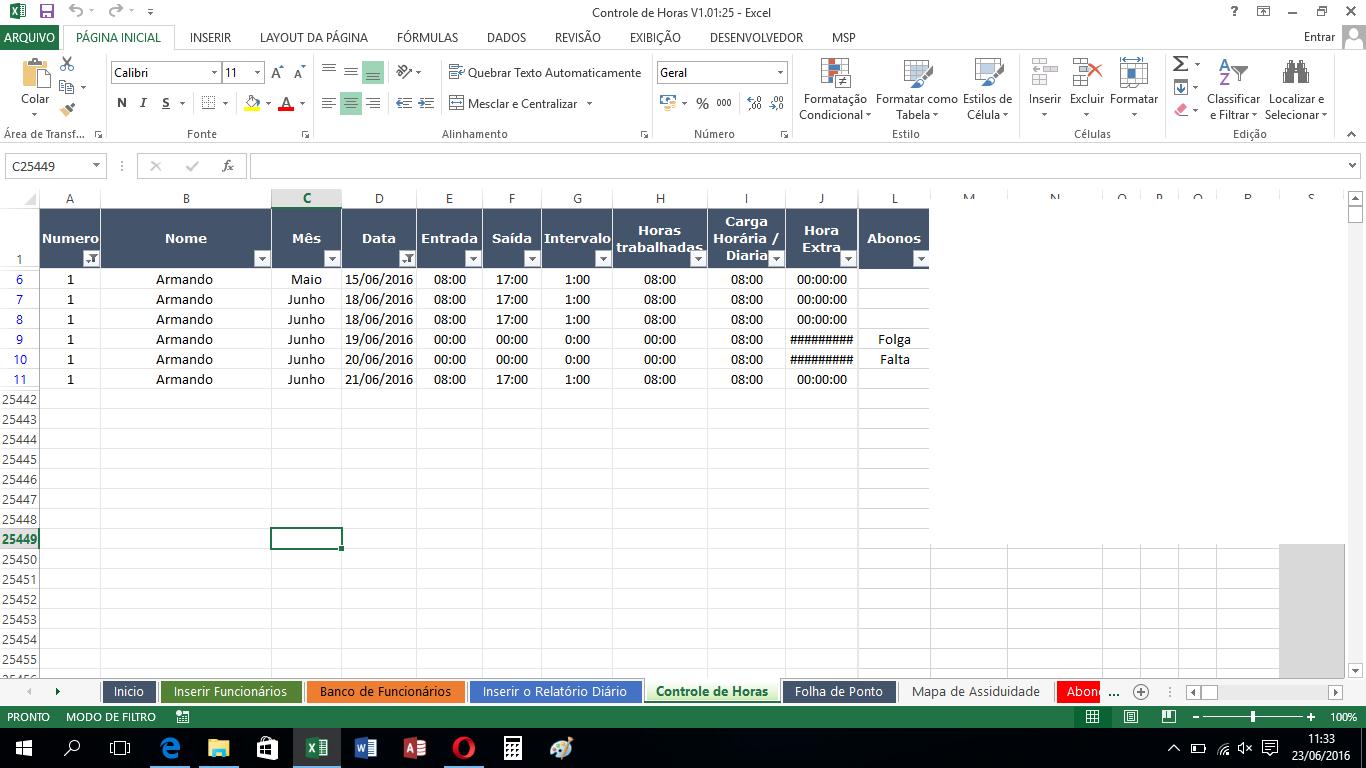Viewport: 1366px width, 768px height.
Task: Open the Banco de Funcionários sheet tab
Action: pyautogui.click(x=385, y=691)
